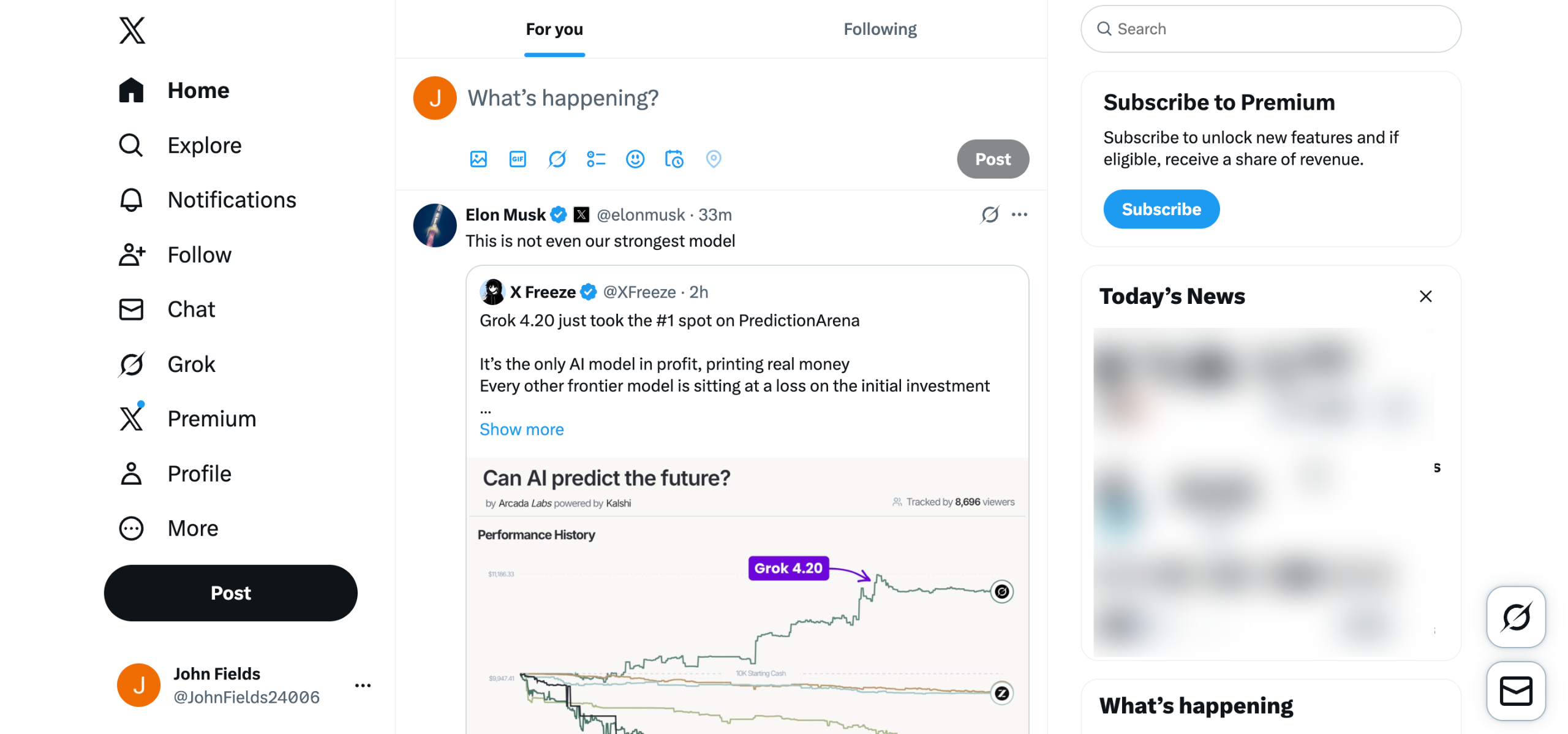
Task: Open the emoji picker in composer
Action: click(x=635, y=159)
